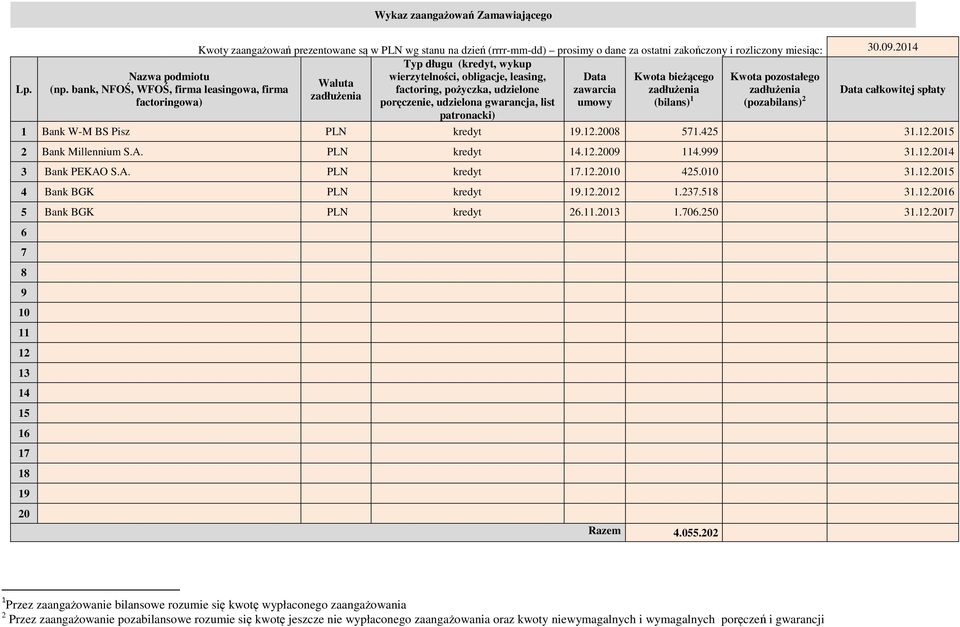Select the 'Waluta zadłużenia' column header
Viewport: 960px width, 627px height.
point(336,89)
